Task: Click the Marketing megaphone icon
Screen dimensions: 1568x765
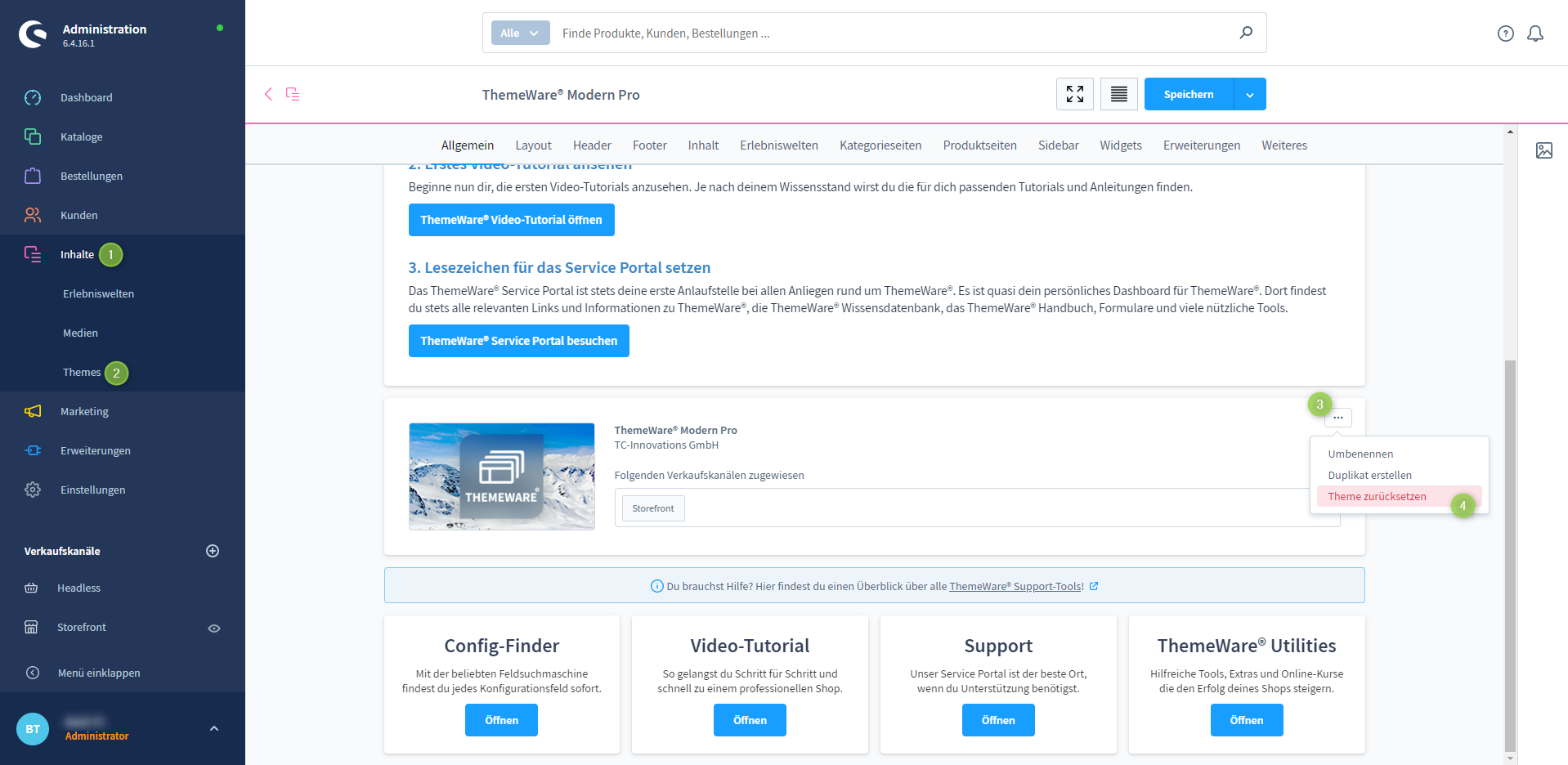Action: point(33,411)
